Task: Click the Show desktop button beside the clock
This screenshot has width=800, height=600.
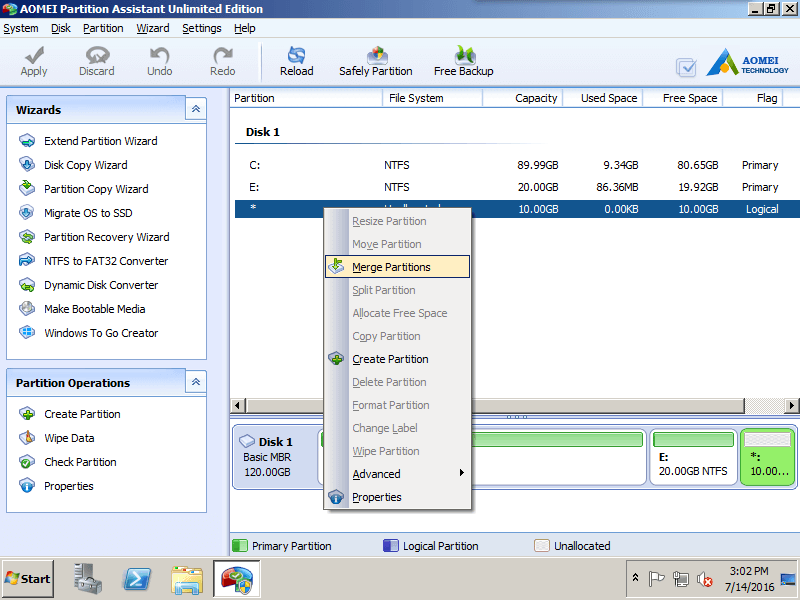Action: (x=789, y=579)
